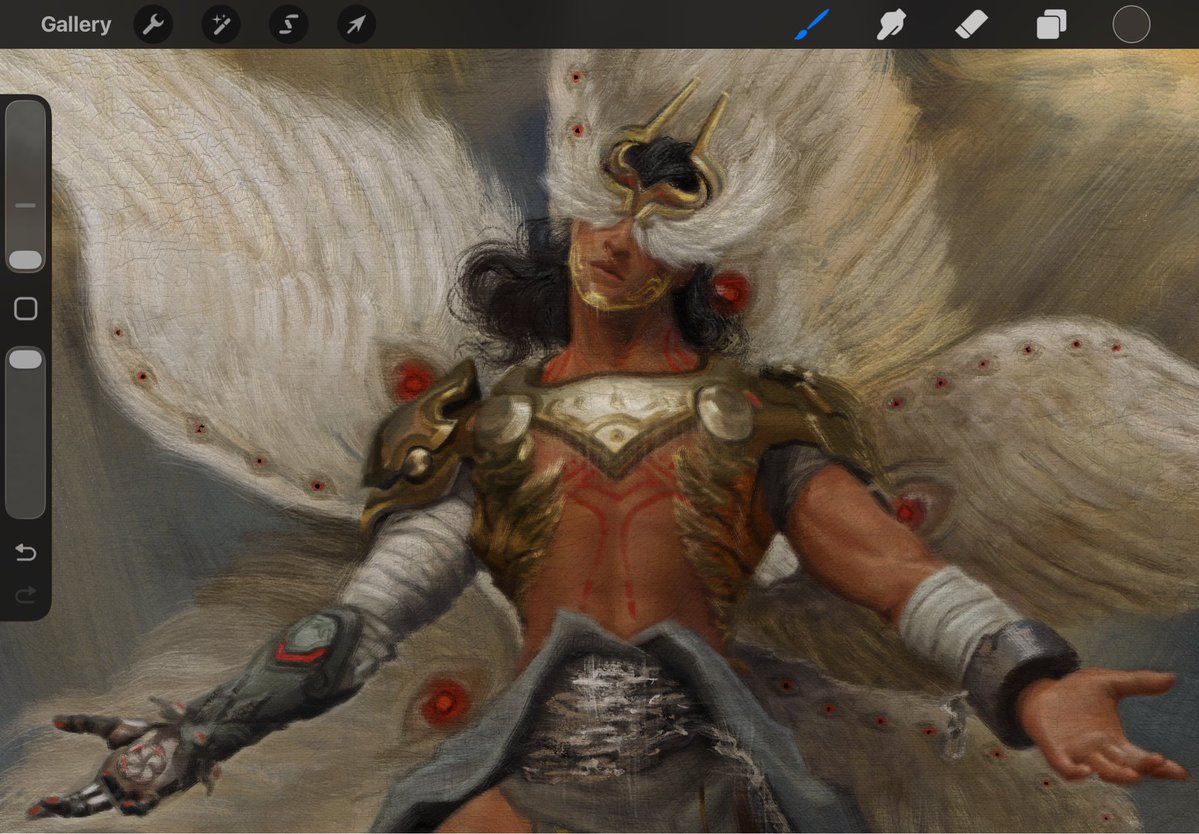Activate the Selection tool
The width and height of the screenshot is (1199, 834).
click(x=288, y=24)
